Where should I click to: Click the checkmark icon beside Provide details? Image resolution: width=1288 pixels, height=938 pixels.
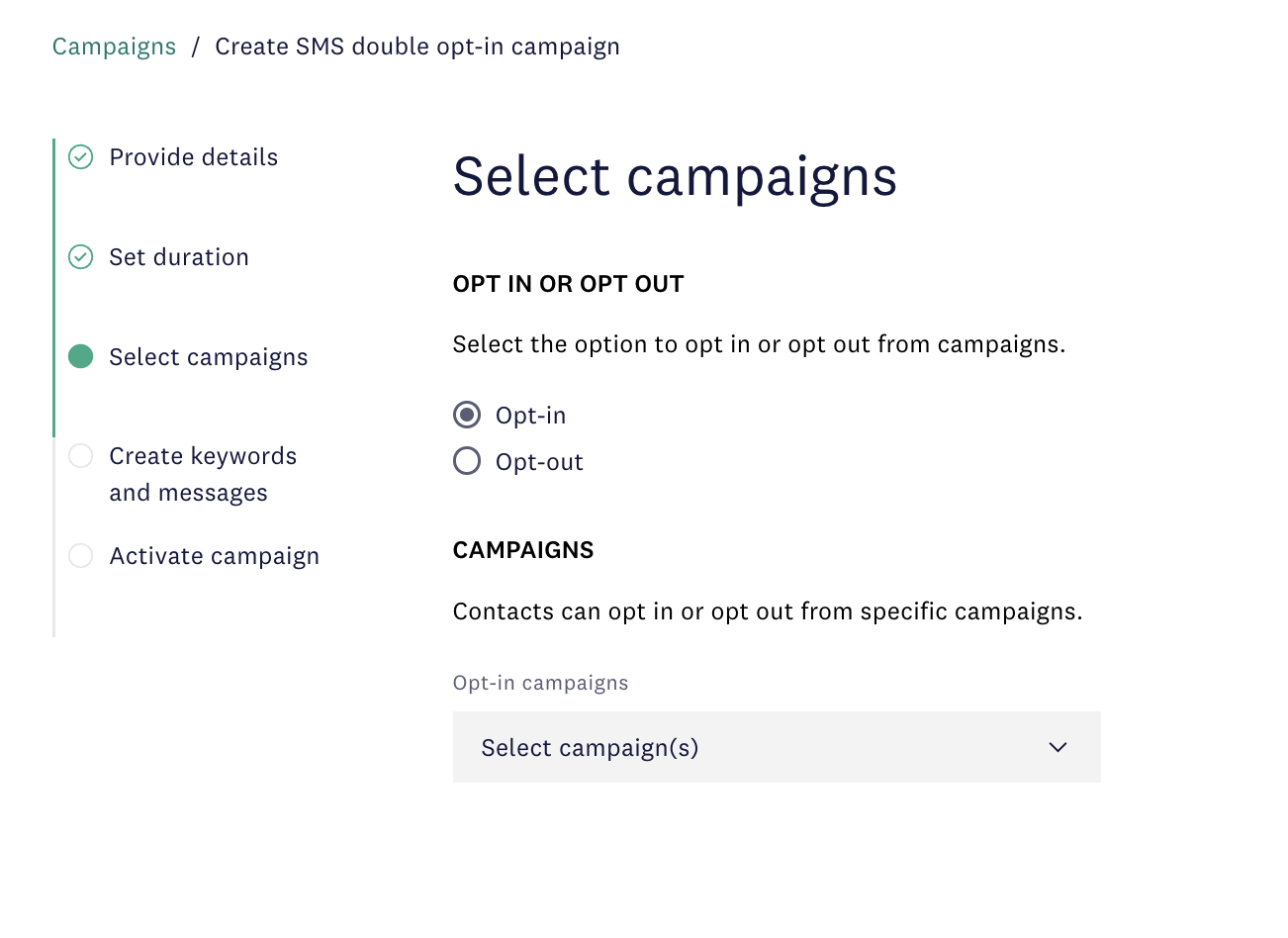(80, 156)
